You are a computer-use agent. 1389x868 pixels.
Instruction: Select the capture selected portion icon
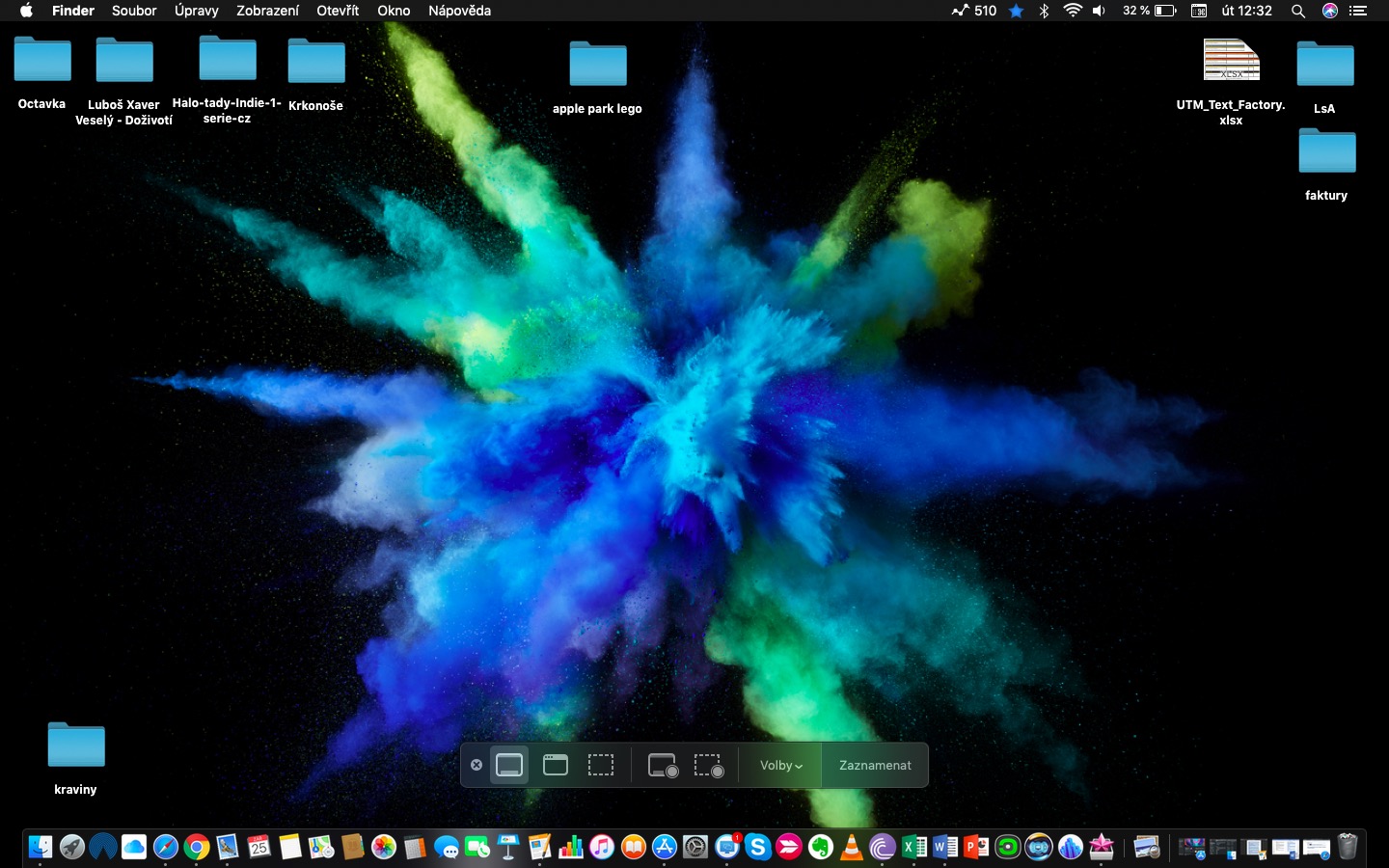[x=601, y=764]
